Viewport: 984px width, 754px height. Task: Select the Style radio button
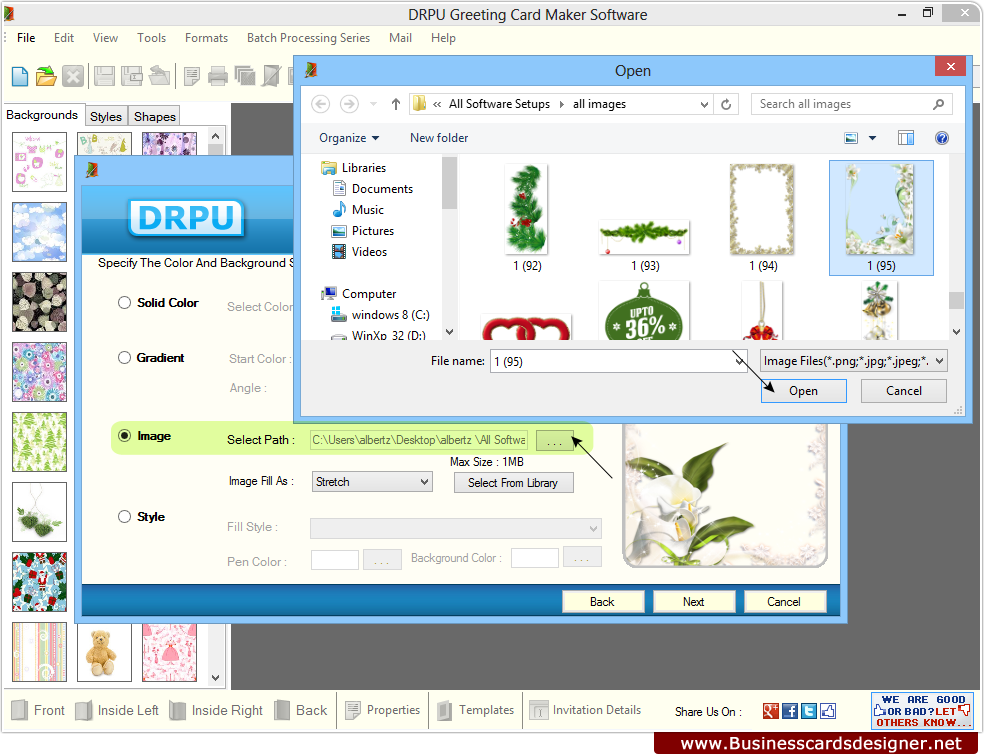(x=124, y=517)
